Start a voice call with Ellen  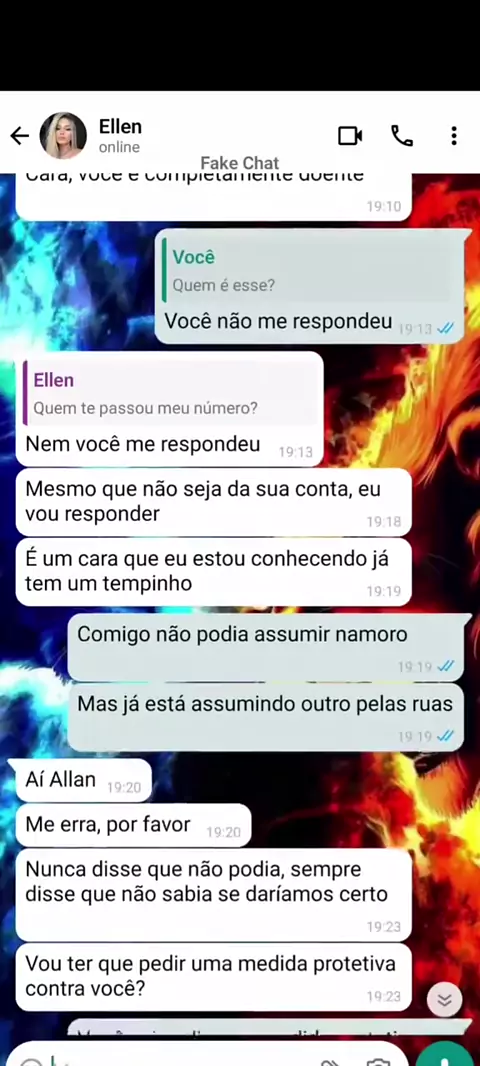tap(402, 136)
